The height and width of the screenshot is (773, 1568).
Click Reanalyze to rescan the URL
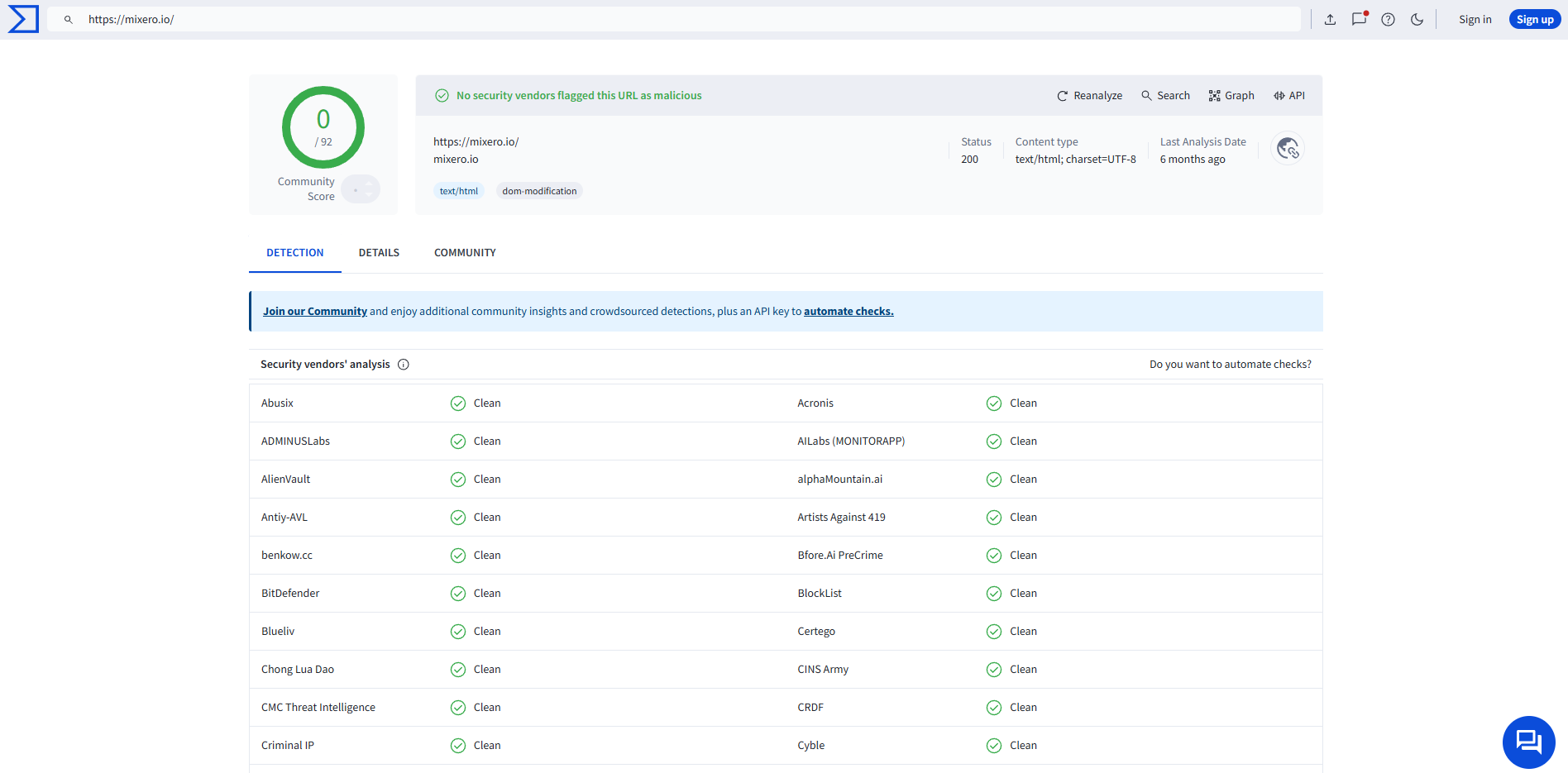pos(1089,96)
